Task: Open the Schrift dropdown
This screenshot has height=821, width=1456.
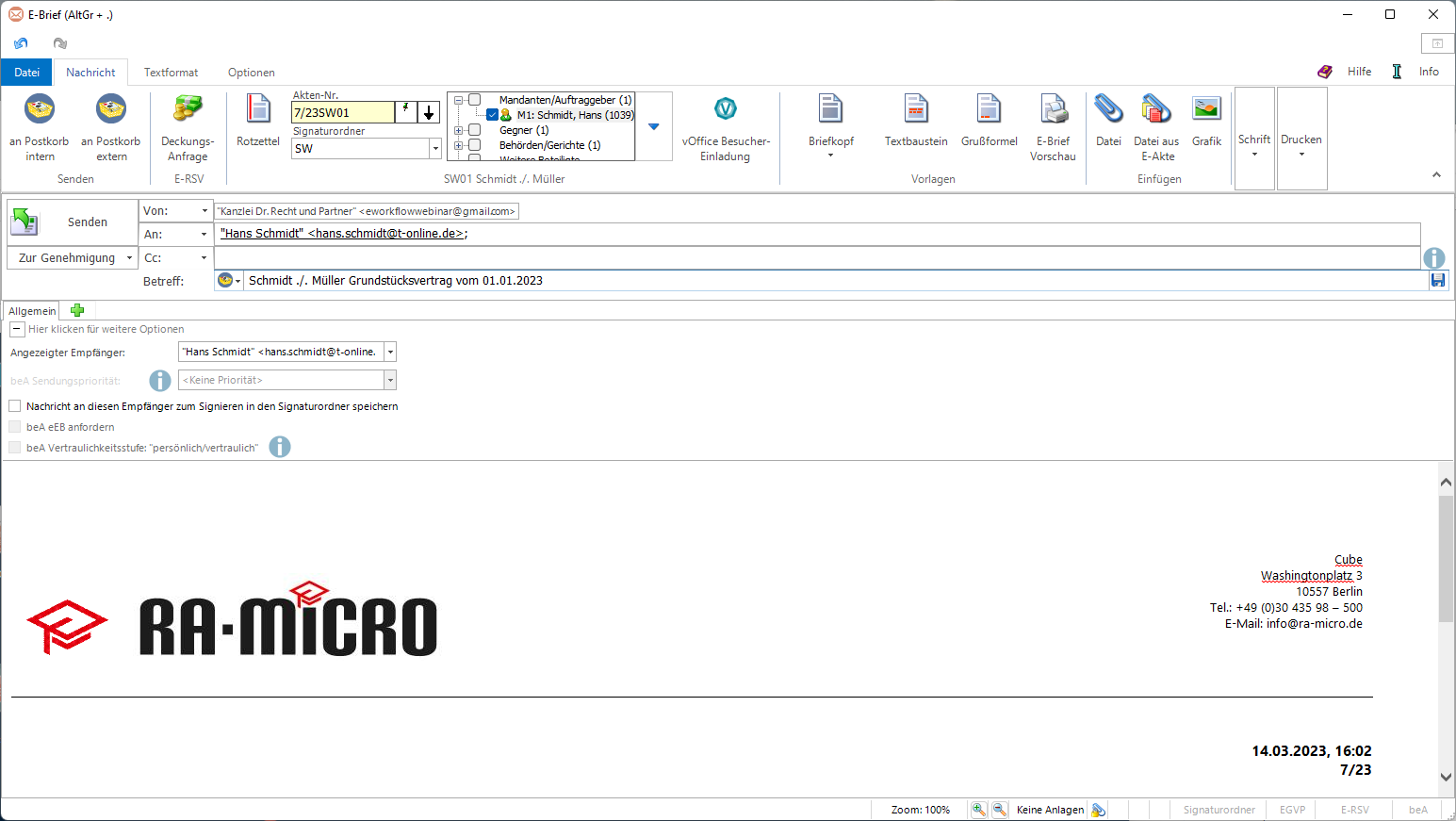Action: coord(1254,139)
